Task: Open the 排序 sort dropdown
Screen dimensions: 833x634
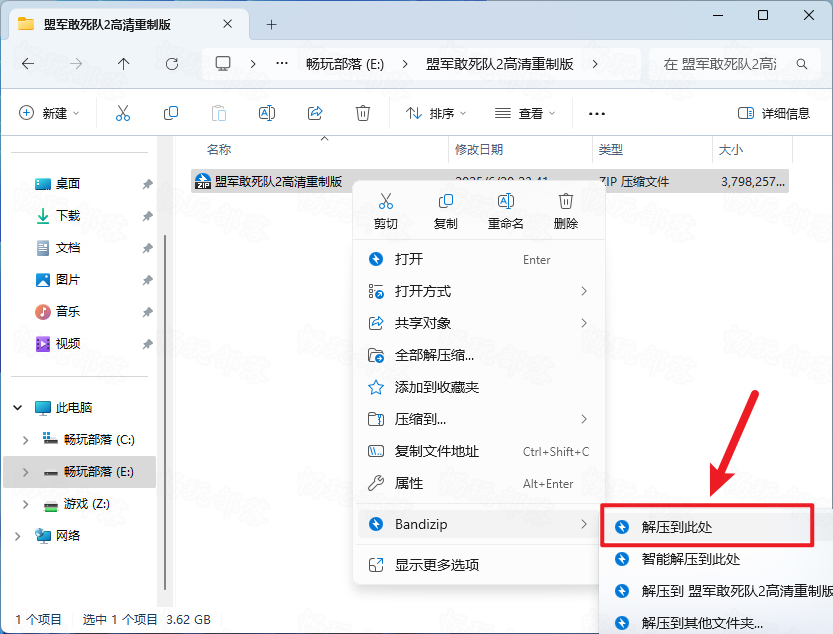Action: tap(436, 113)
